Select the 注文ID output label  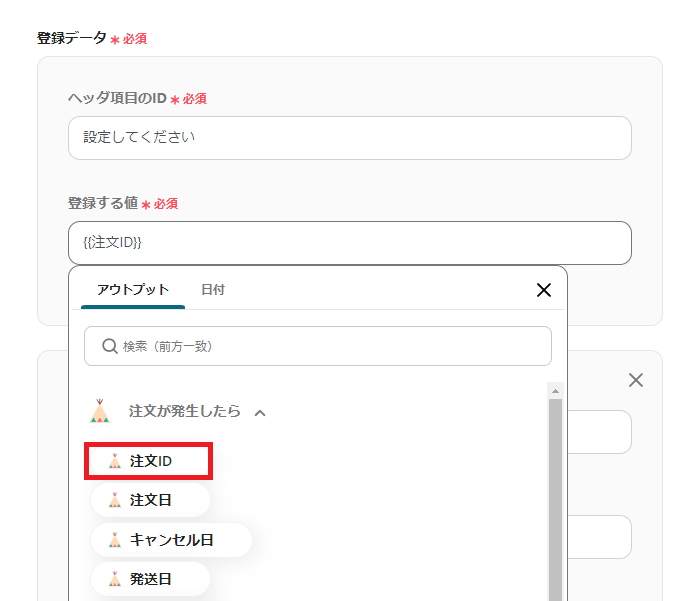pyautogui.click(x=151, y=461)
